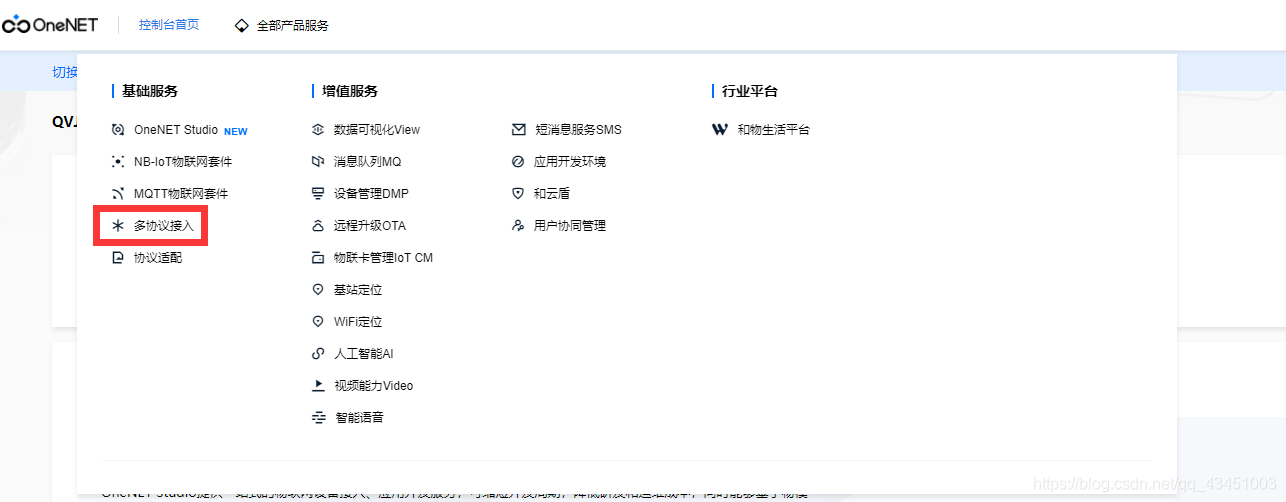This screenshot has width=1286, height=502.
Task: Click the 和物生活平台 W icon
Action: pos(720,130)
